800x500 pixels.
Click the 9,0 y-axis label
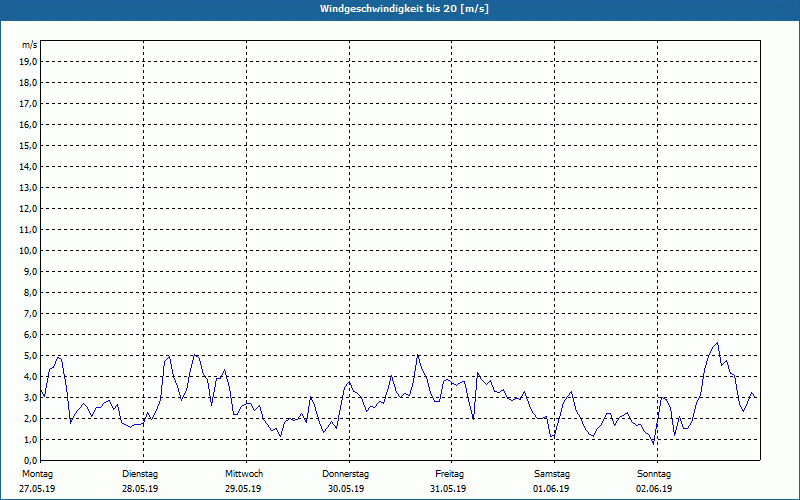pos(30,271)
